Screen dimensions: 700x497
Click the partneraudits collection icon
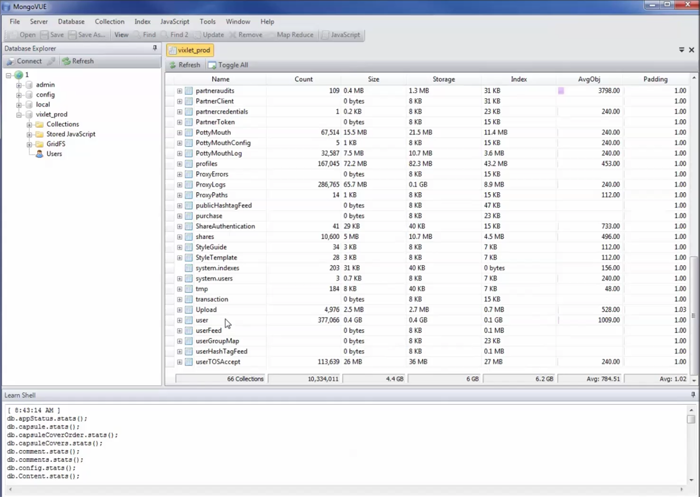(189, 91)
